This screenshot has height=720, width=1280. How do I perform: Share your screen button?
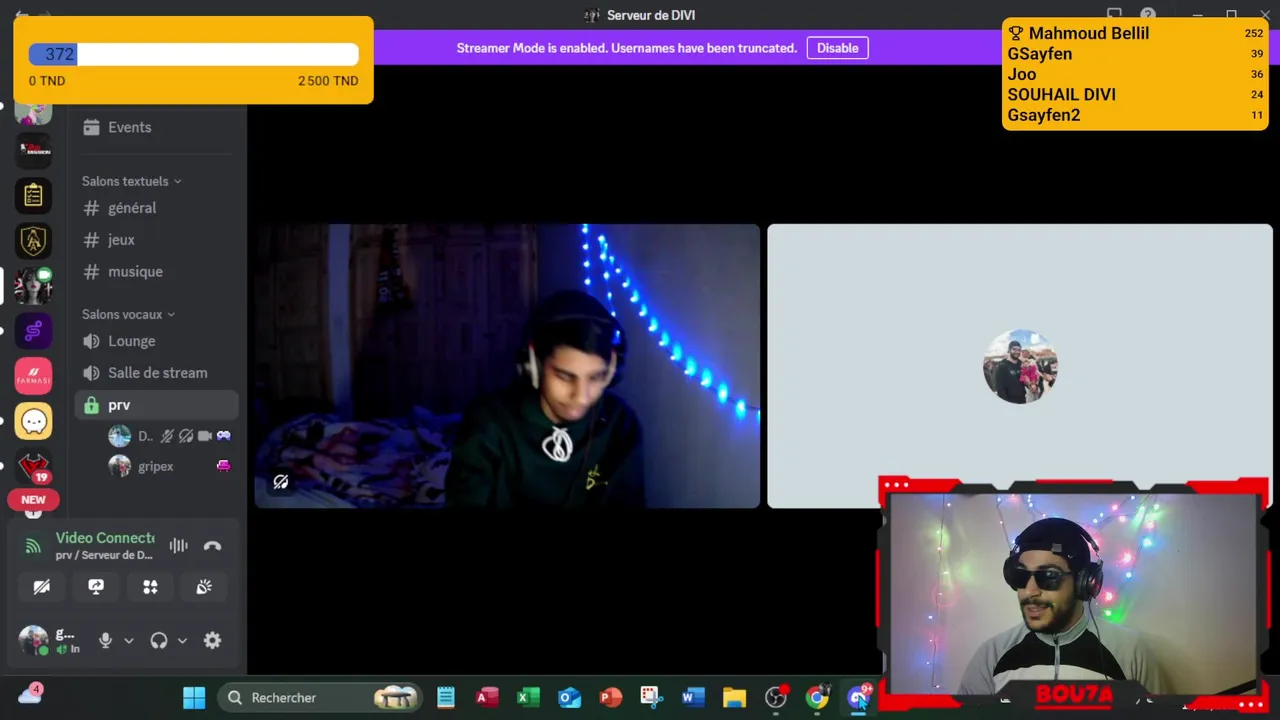pos(96,587)
